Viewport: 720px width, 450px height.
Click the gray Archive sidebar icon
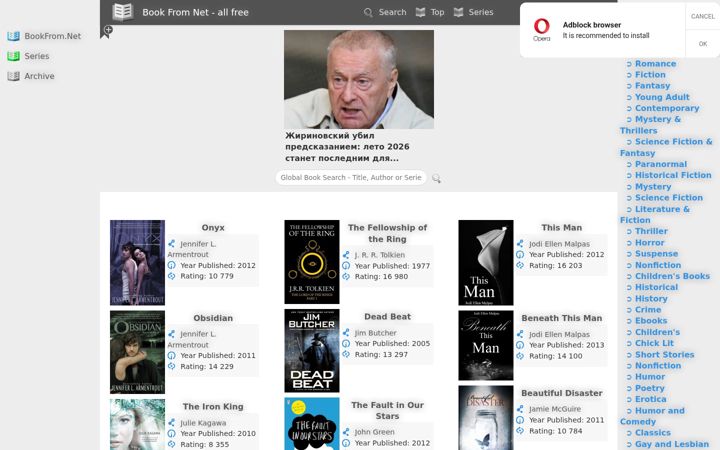pos(13,76)
